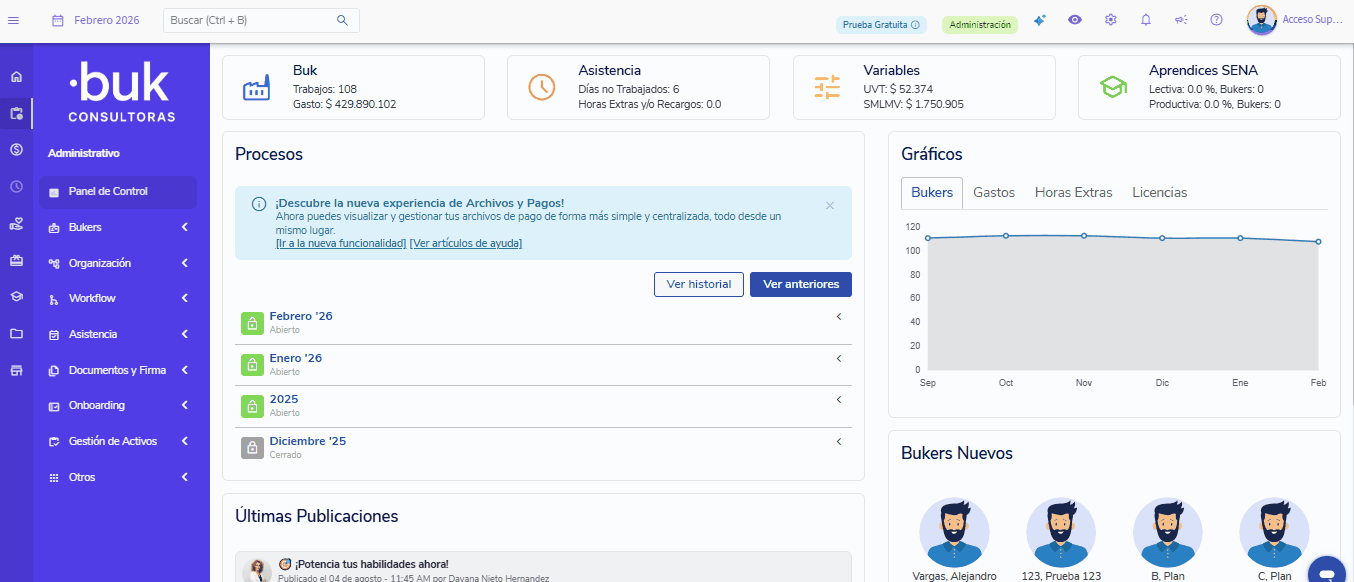Open the help question mark icon
This screenshot has height=582, width=1354.
pyautogui.click(x=1216, y=20)
